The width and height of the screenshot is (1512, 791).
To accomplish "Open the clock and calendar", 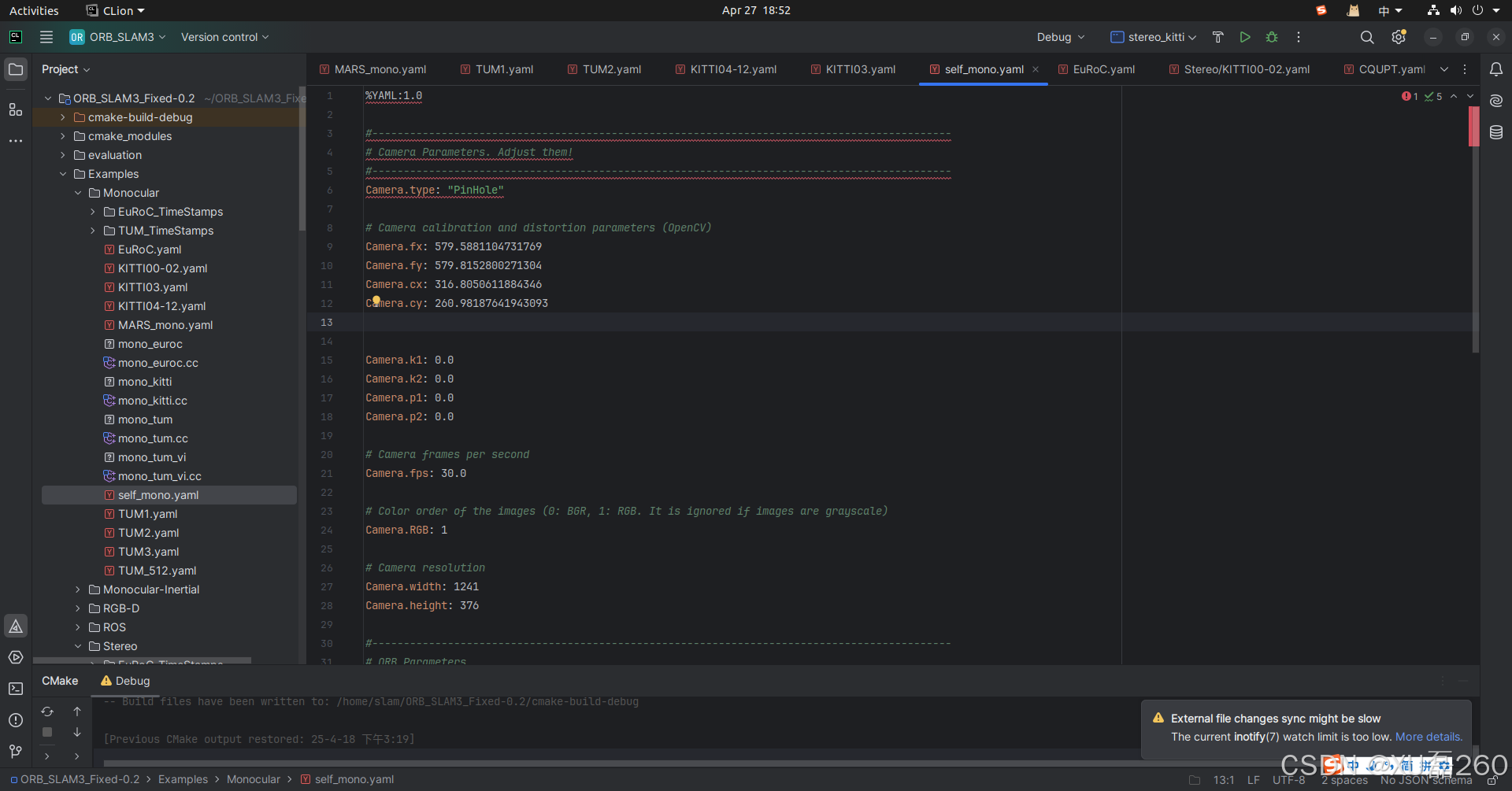I will 756,10.
